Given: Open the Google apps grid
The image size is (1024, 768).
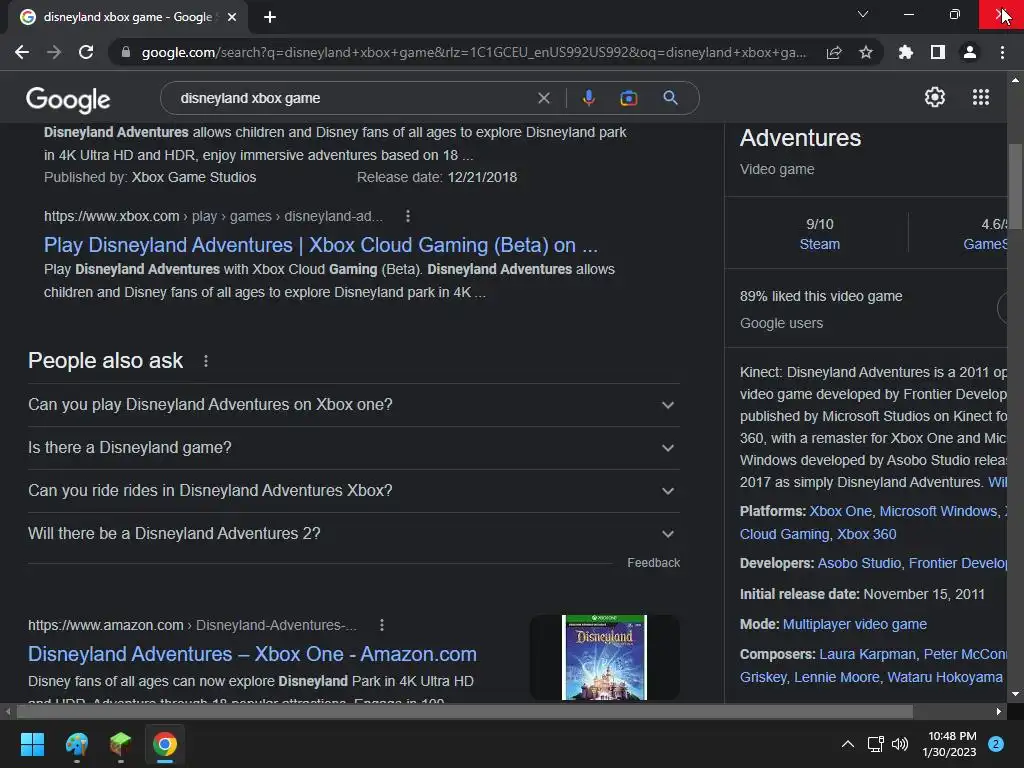Looking at the screenshot, I should pos(981,97).
